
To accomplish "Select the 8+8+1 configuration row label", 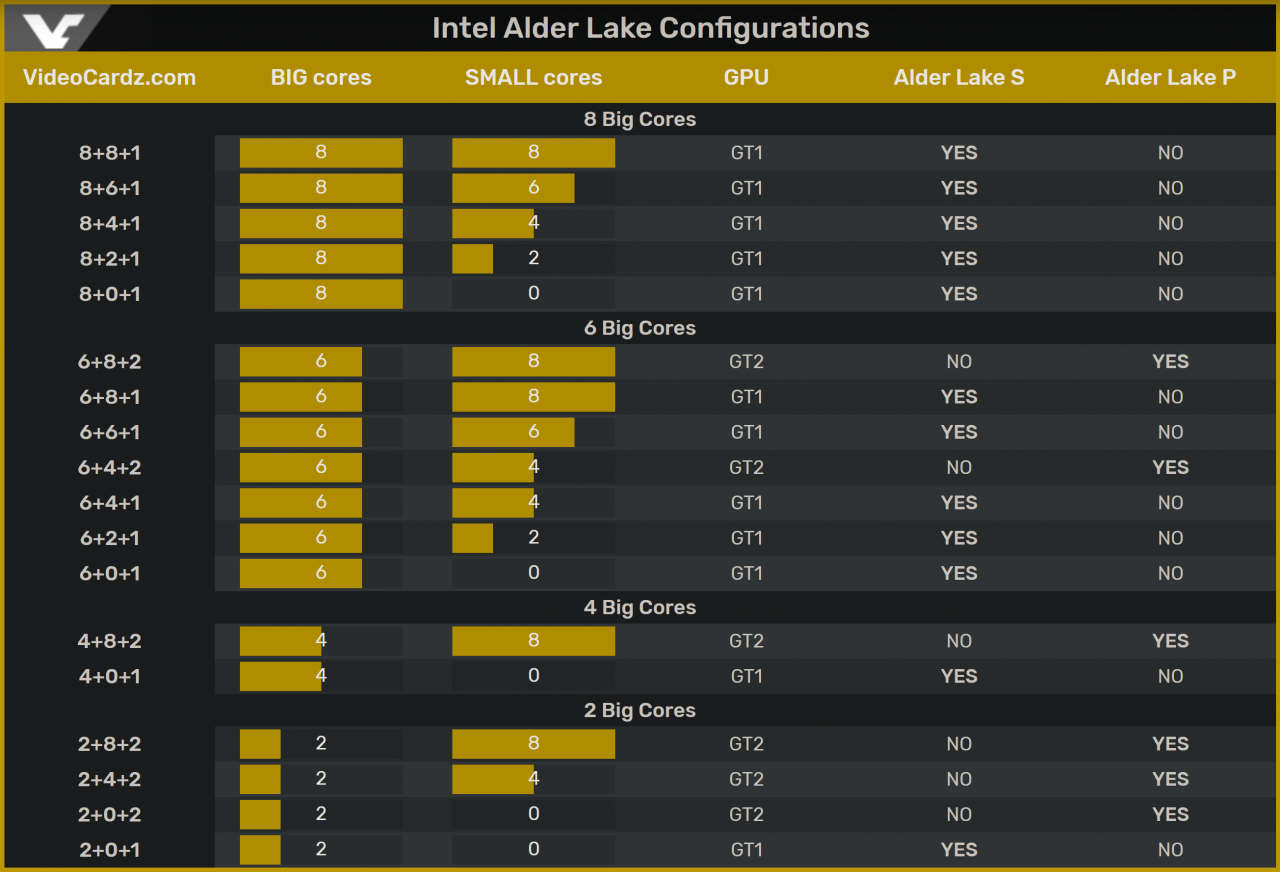I will click(x=109, y=153).
